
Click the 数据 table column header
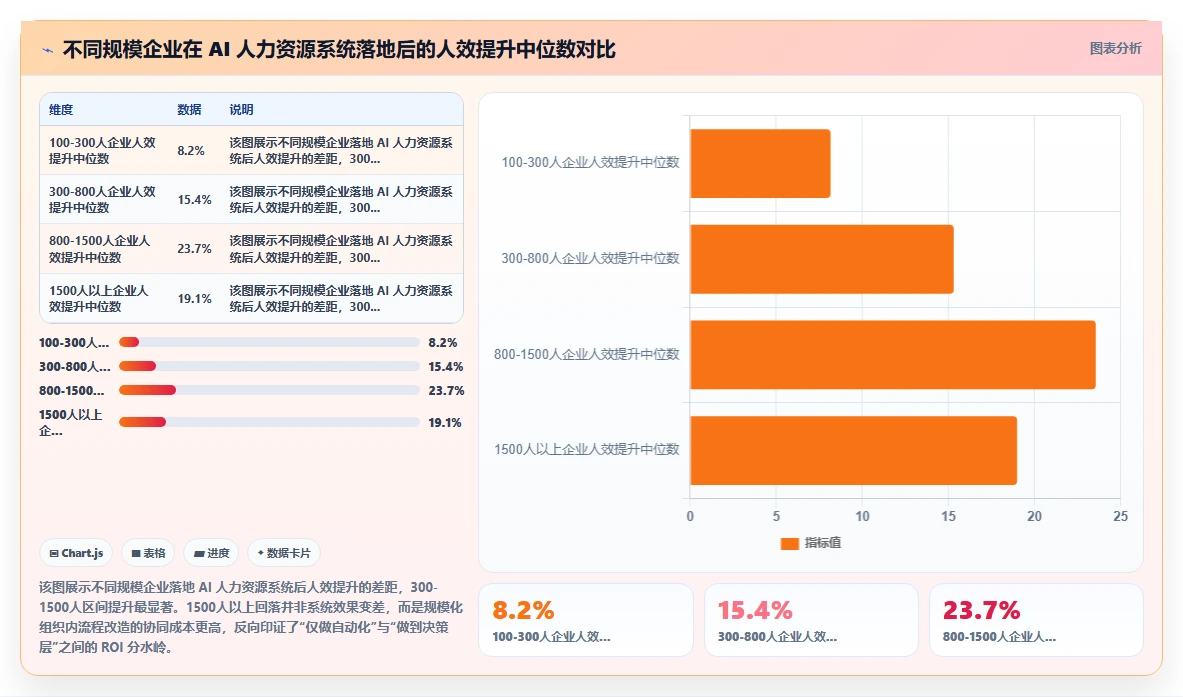tap(189, 109)
